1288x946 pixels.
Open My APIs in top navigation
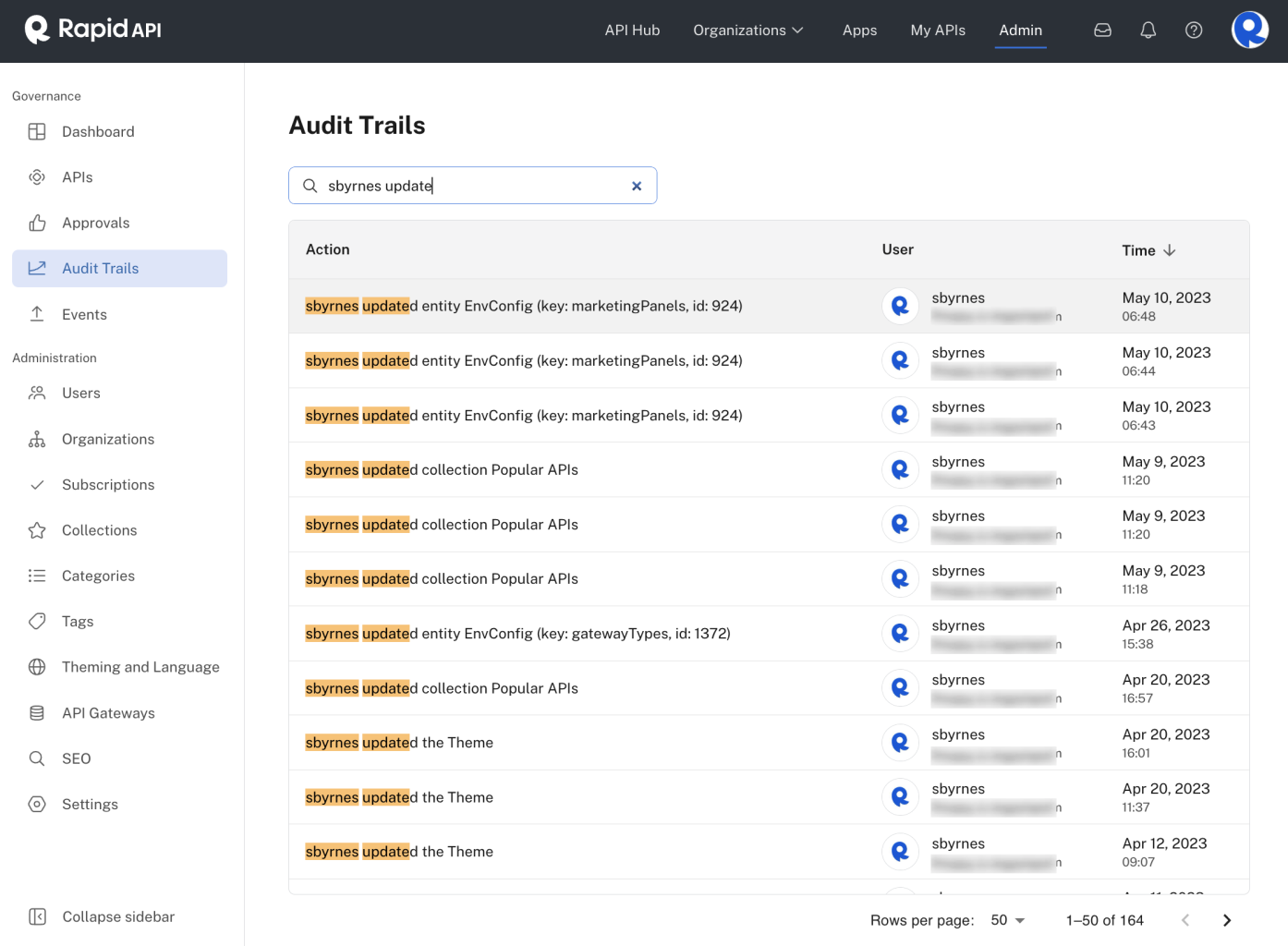click(x=938, y=30)
